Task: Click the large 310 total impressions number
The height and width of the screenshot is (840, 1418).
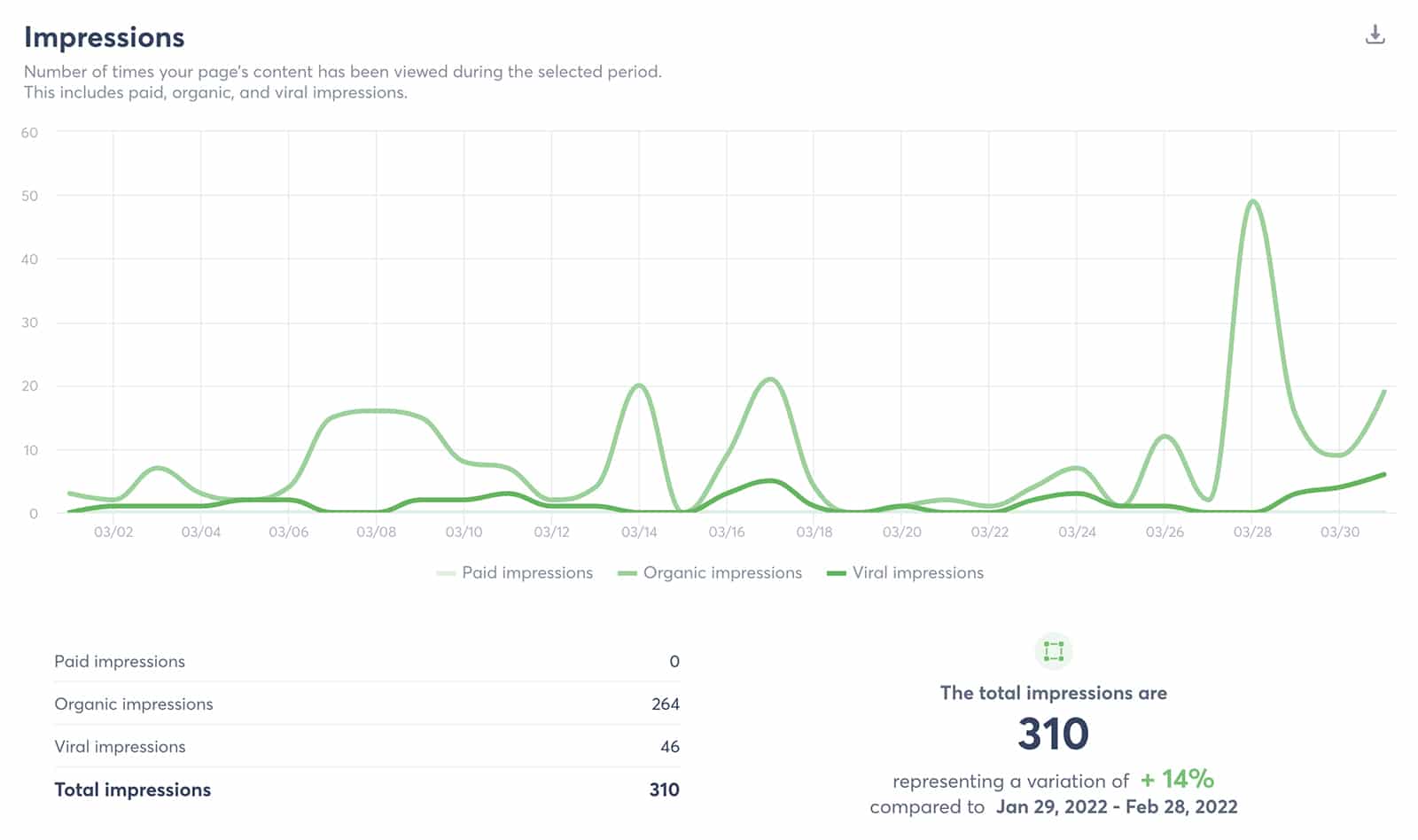Action: (1055, 734)
